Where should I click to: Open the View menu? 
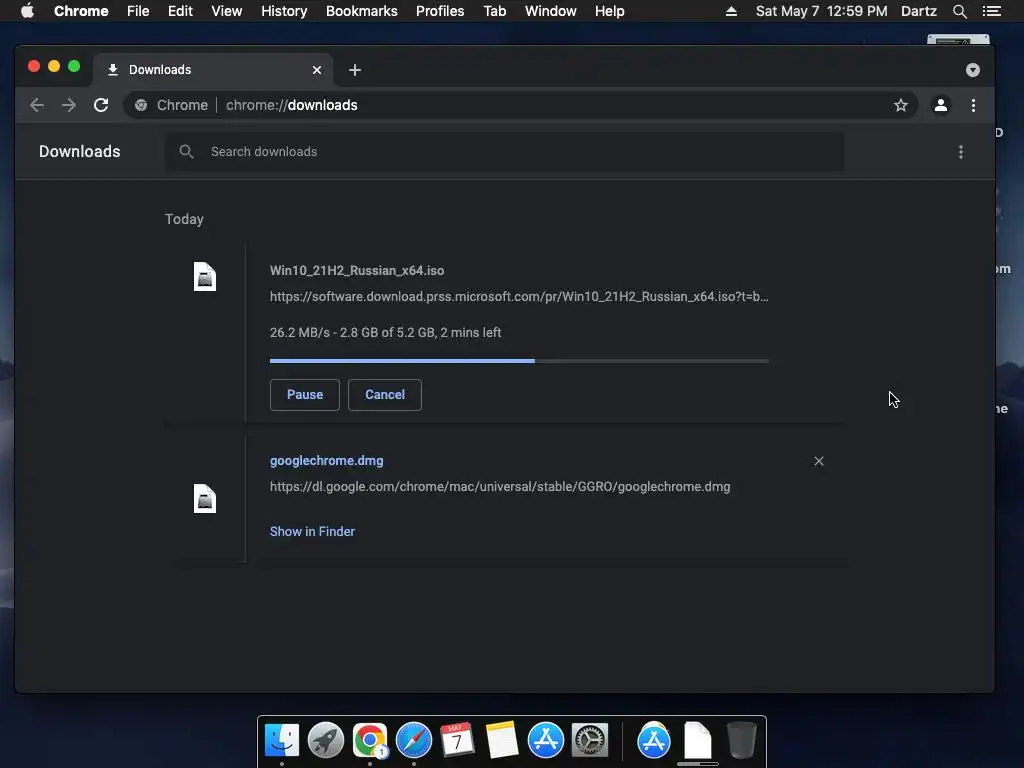coord(227,11)
